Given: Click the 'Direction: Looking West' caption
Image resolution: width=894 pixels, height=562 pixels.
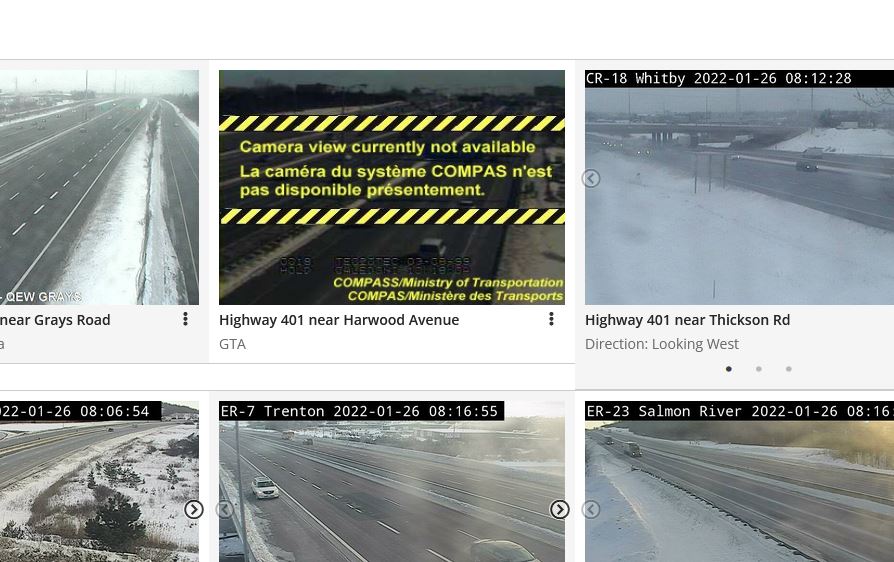Looking at the screenshot, I should tap(661, 344).
